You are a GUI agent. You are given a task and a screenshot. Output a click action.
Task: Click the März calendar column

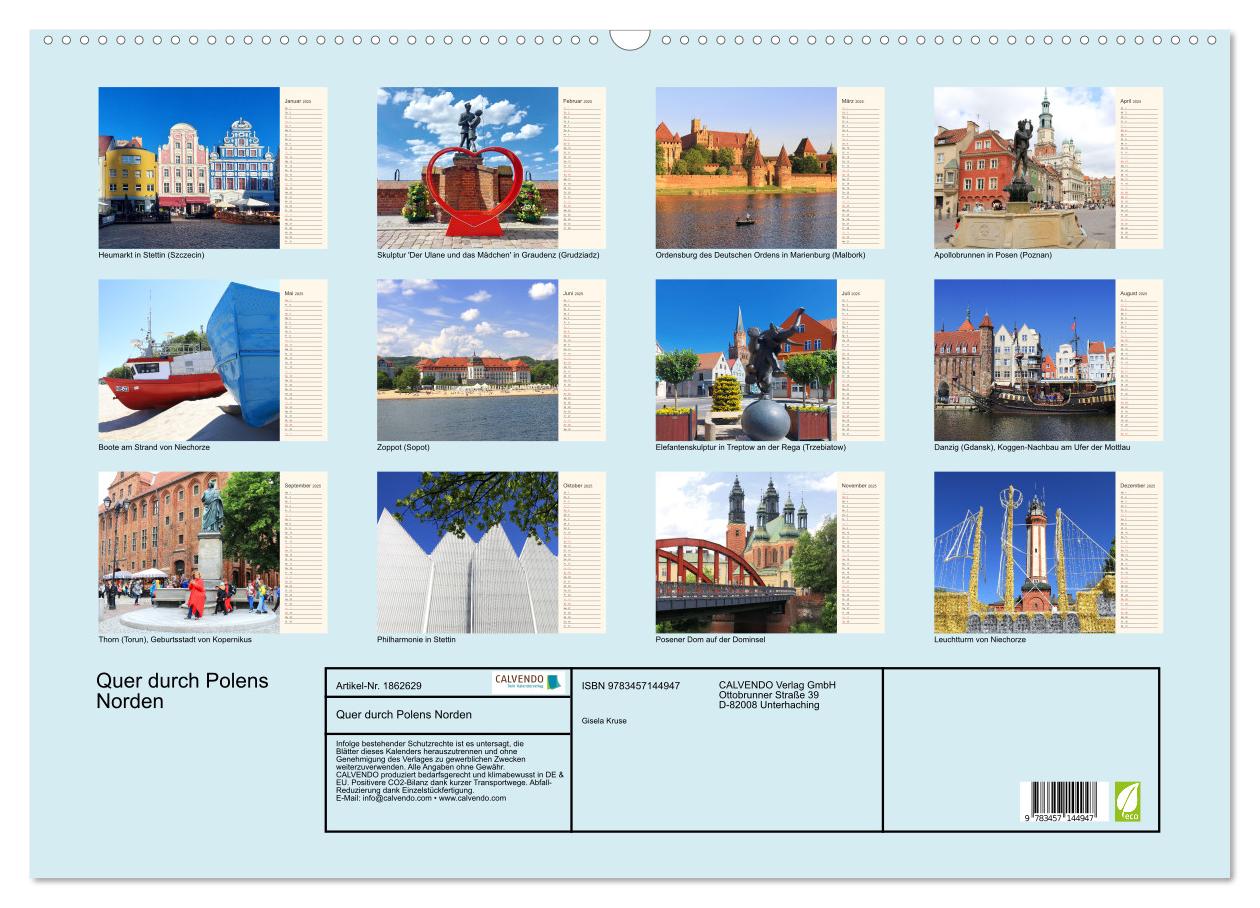pyautogui.click(x=861, y=168)
